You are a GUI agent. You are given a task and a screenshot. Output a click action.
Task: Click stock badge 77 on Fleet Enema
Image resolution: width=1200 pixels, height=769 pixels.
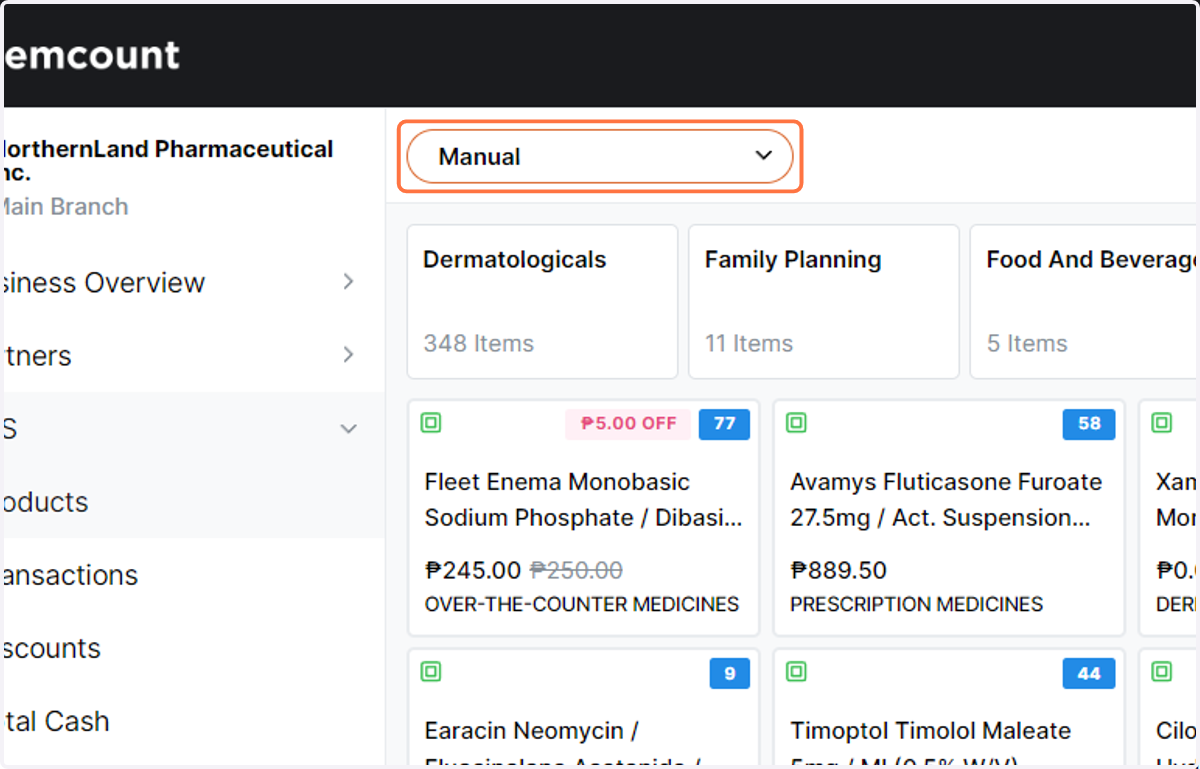[x=724, y=424]
